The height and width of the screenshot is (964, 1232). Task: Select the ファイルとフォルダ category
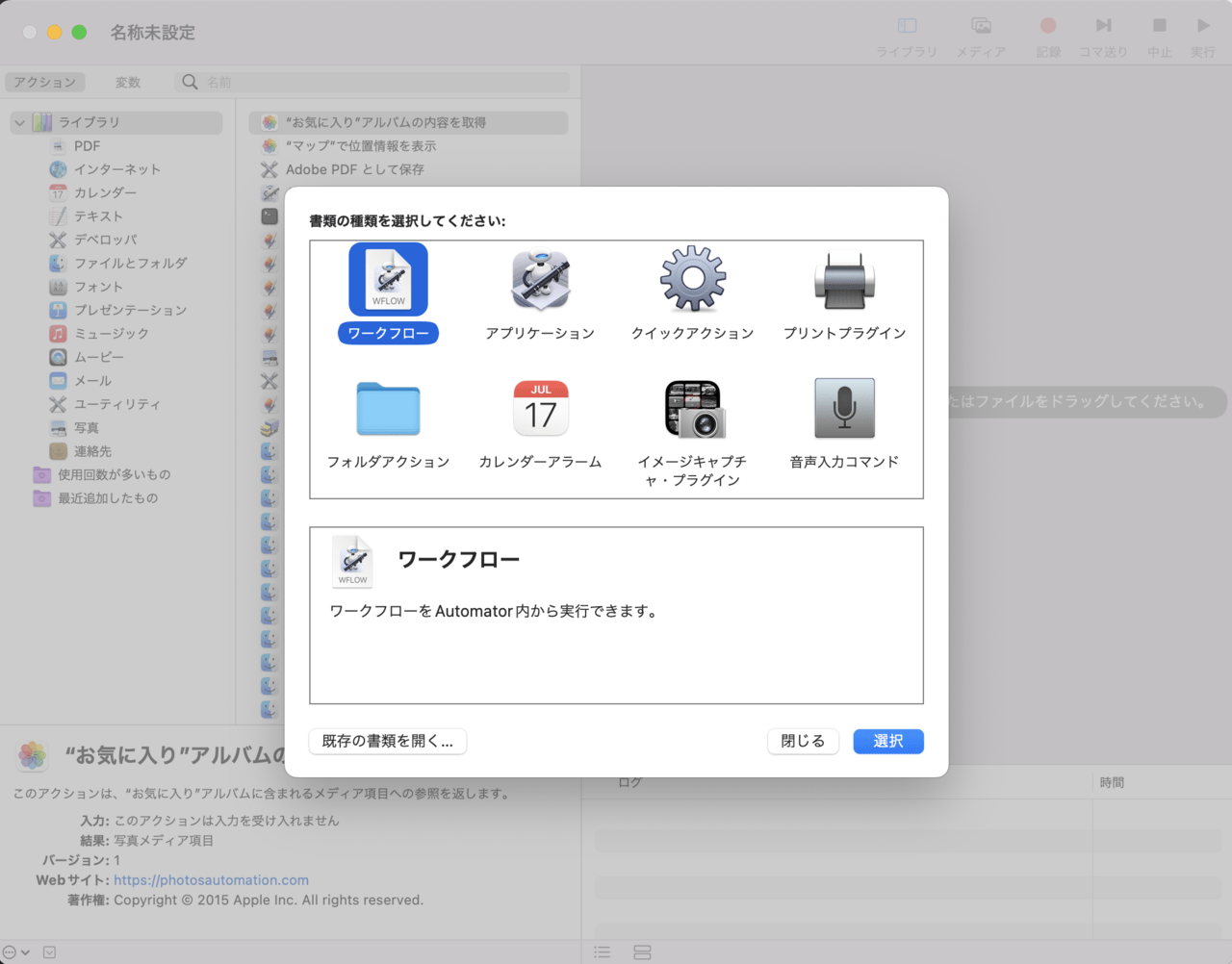pos(116,263)
